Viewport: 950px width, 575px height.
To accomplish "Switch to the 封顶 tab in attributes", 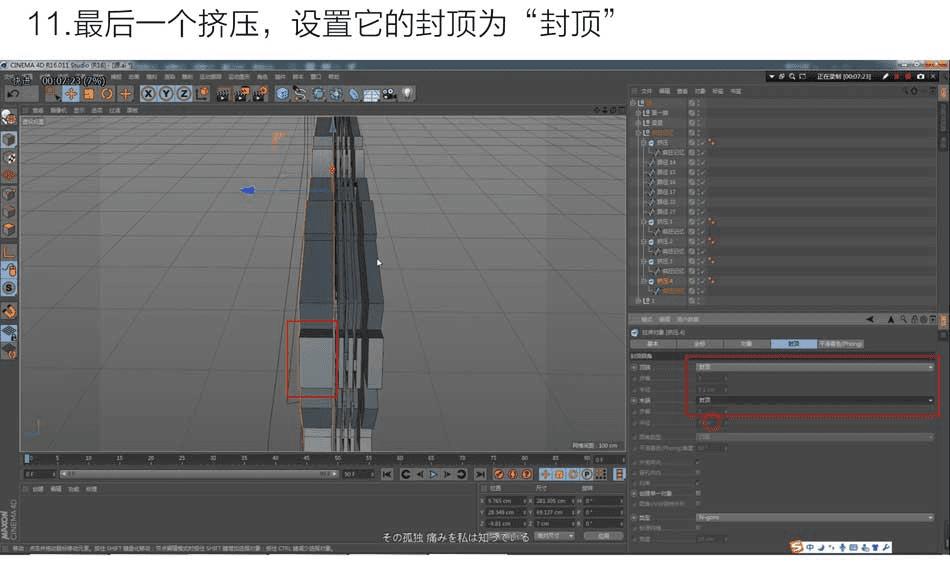I will [x=793, y=343].
